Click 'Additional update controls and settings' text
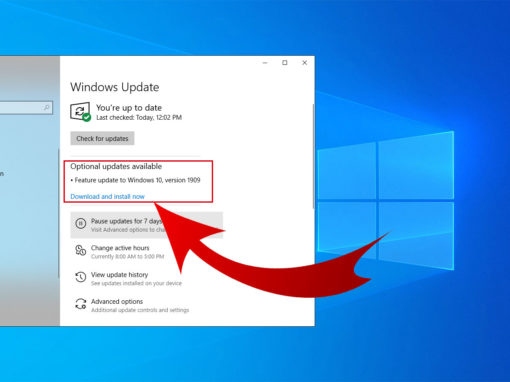Image resolution: width=510 pixels, height=382 pixels. point(140,310)
